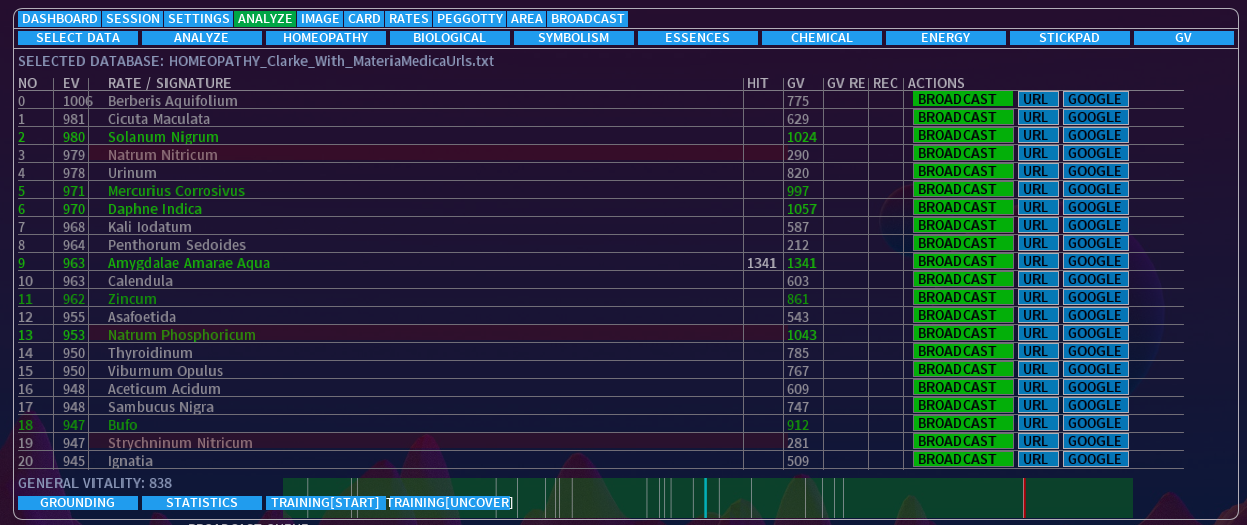Google search Daphne Indica entry
Image resolution: width=1247 pixels, height=525 pixels.
click(1095, 207)
